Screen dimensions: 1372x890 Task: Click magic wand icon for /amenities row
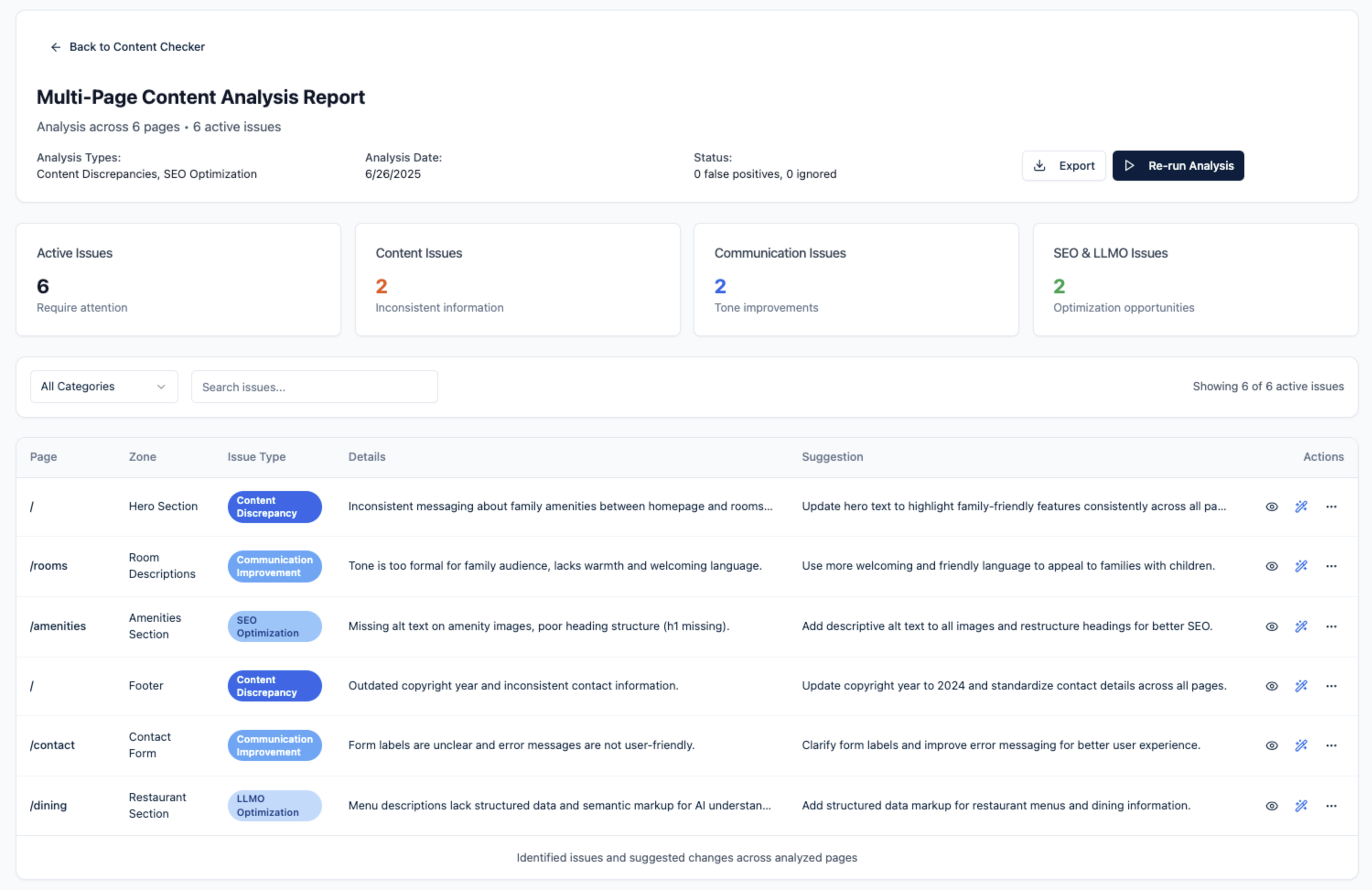(1301, 626)
